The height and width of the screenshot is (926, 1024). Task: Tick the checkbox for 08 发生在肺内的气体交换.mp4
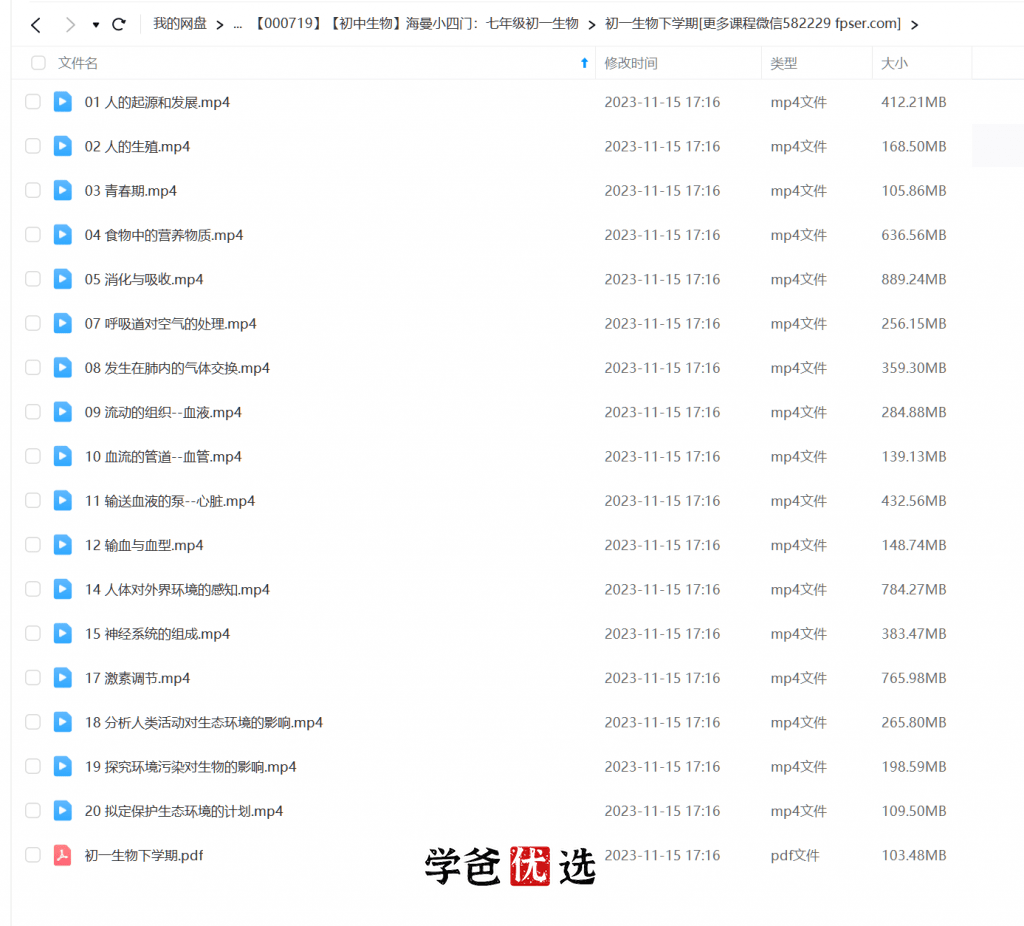pos(33,368)
